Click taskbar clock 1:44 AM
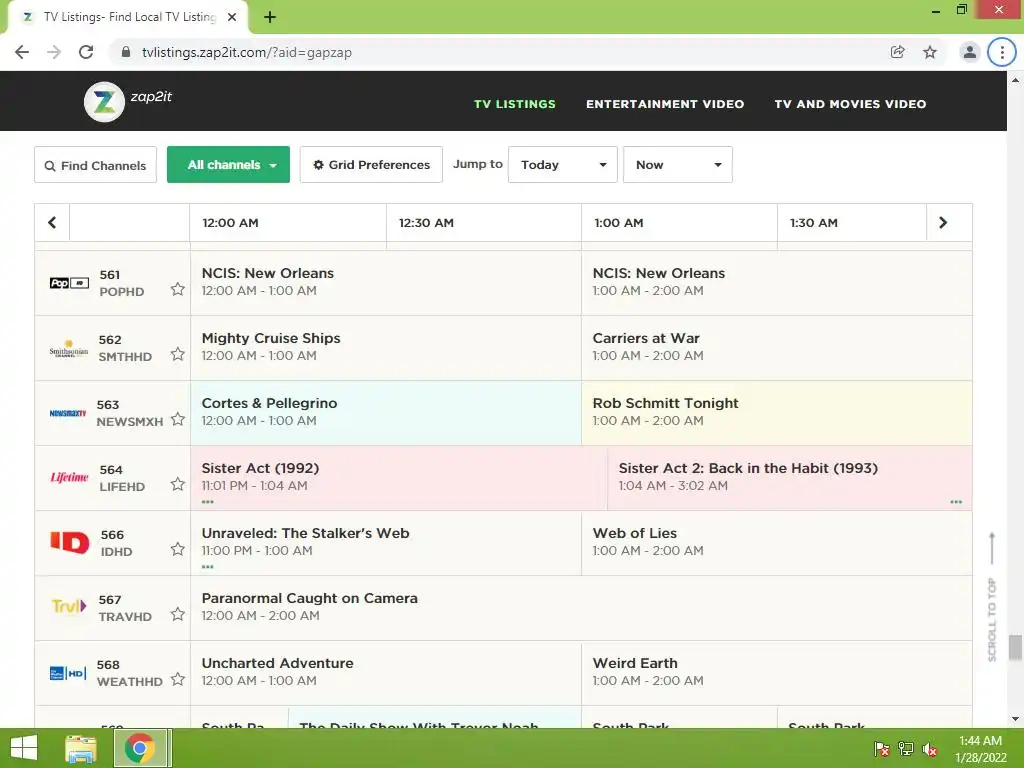This screenshot has width=1024, height=768. coord(980,741)
